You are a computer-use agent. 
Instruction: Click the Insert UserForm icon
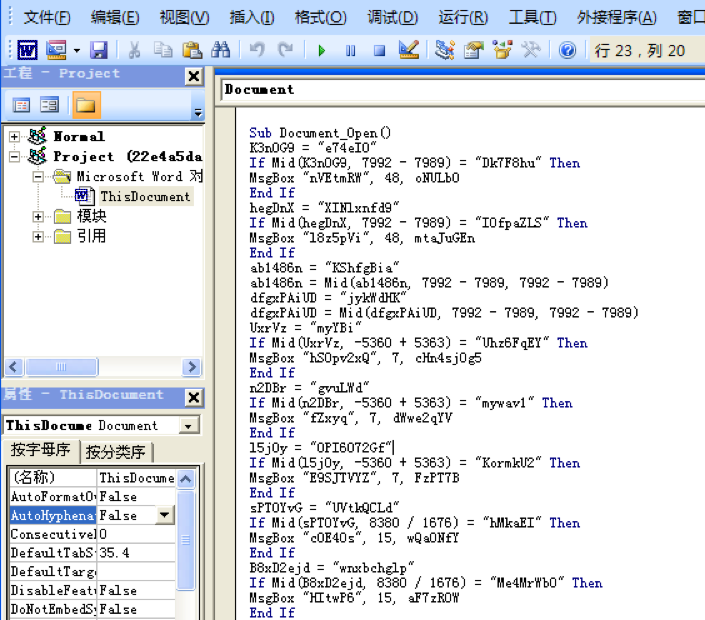tap(56, 50)
